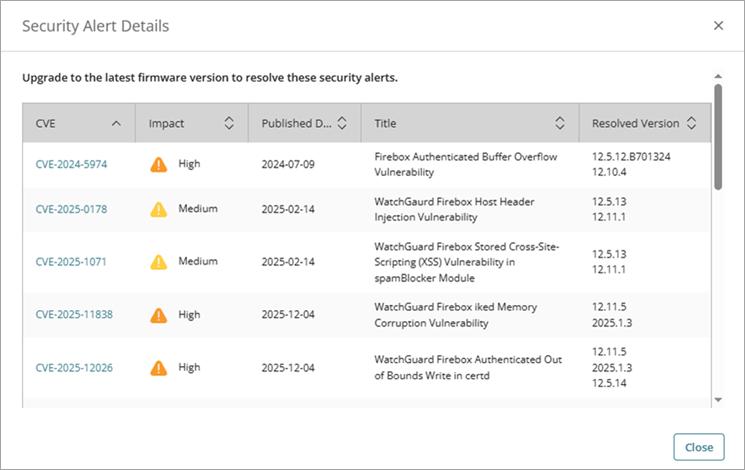The image size is (745, 470).
Task: Select the 2025-12-04 date for CVE-2025-11838
Action: (x=288, y=315)
